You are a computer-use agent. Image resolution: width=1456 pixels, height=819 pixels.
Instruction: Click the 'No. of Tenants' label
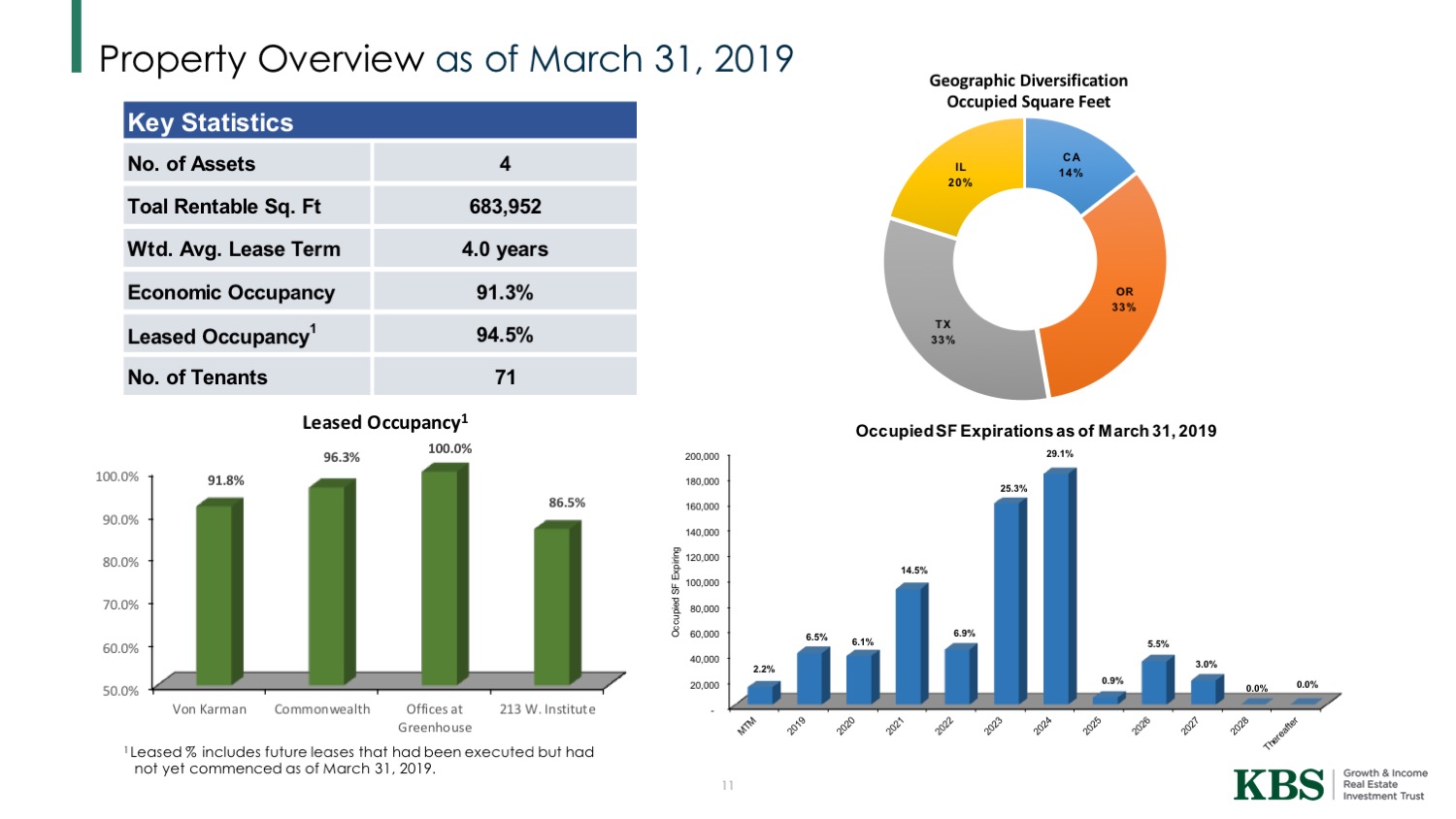point(197,377)
